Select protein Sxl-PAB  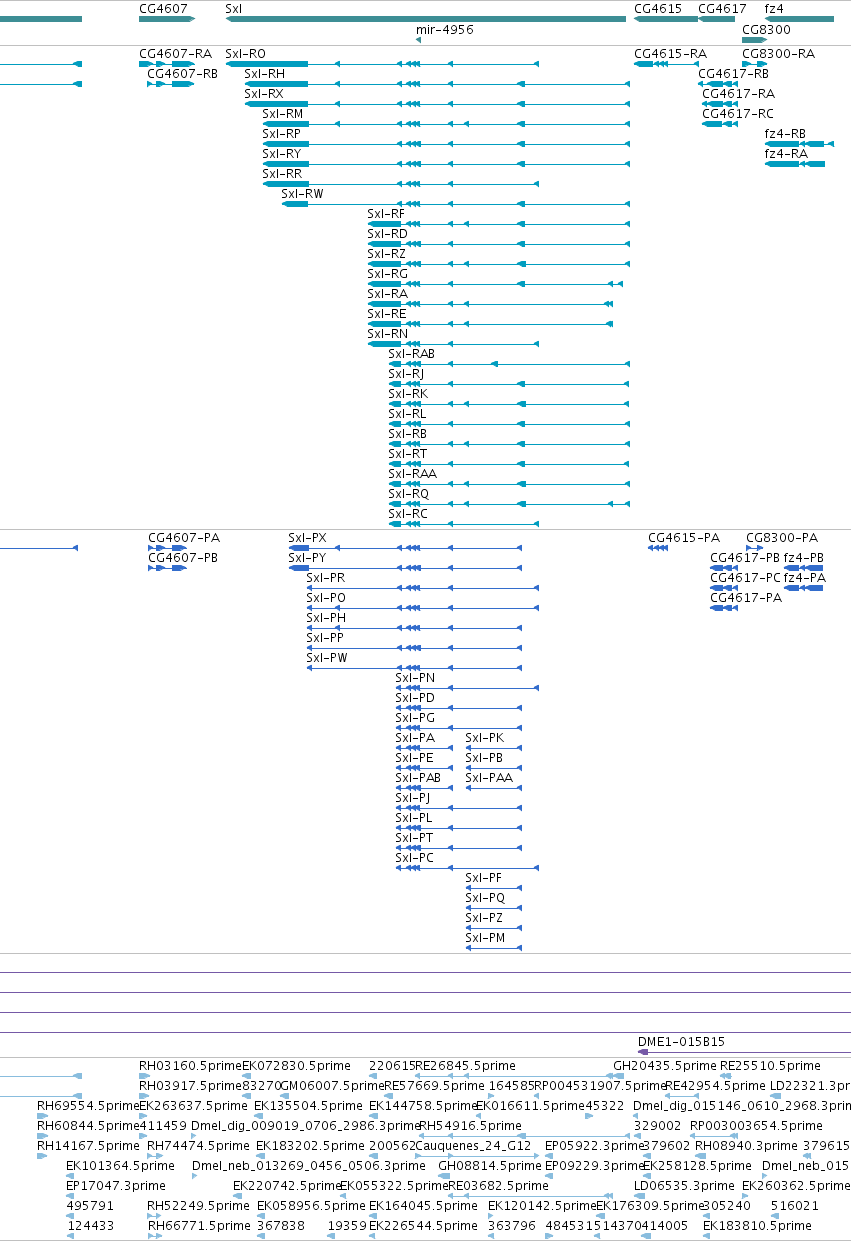(419, 777)
